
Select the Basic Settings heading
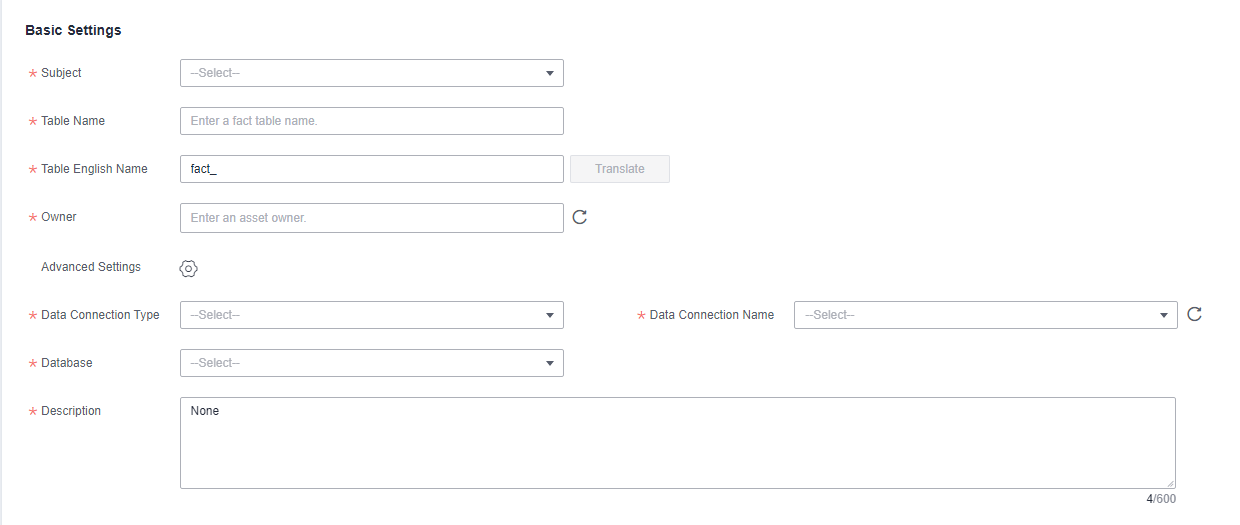(x=73, y=30)
